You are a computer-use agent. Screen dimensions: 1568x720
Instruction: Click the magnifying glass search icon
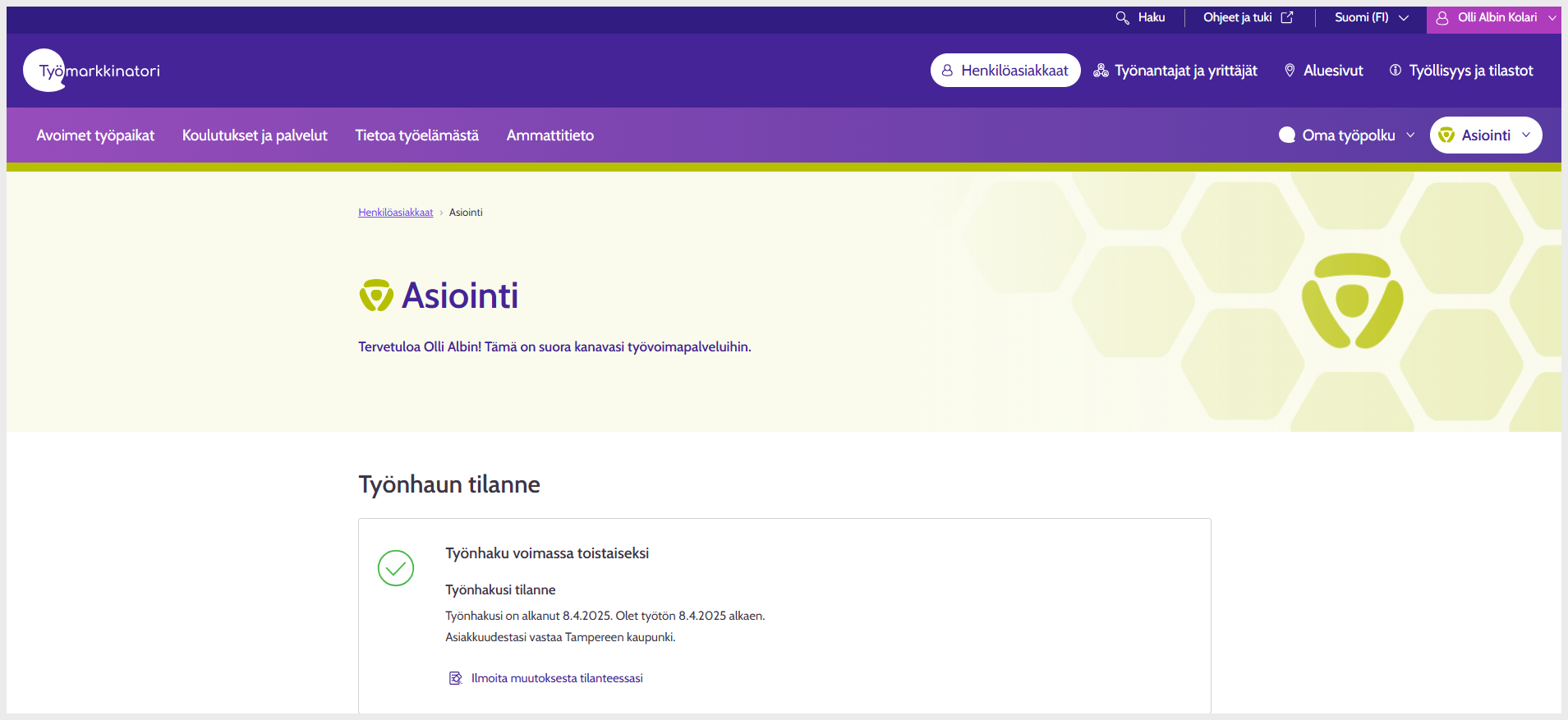click(x=1122, y=17)
